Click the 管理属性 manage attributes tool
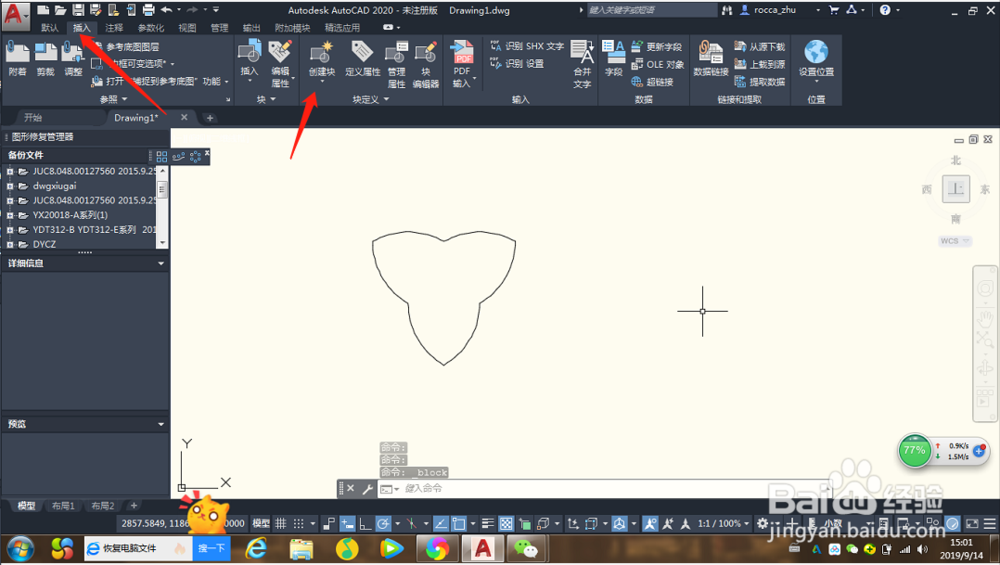This screenshot has height=565, width=1000. pyautogui.click(x=396, y=64)
